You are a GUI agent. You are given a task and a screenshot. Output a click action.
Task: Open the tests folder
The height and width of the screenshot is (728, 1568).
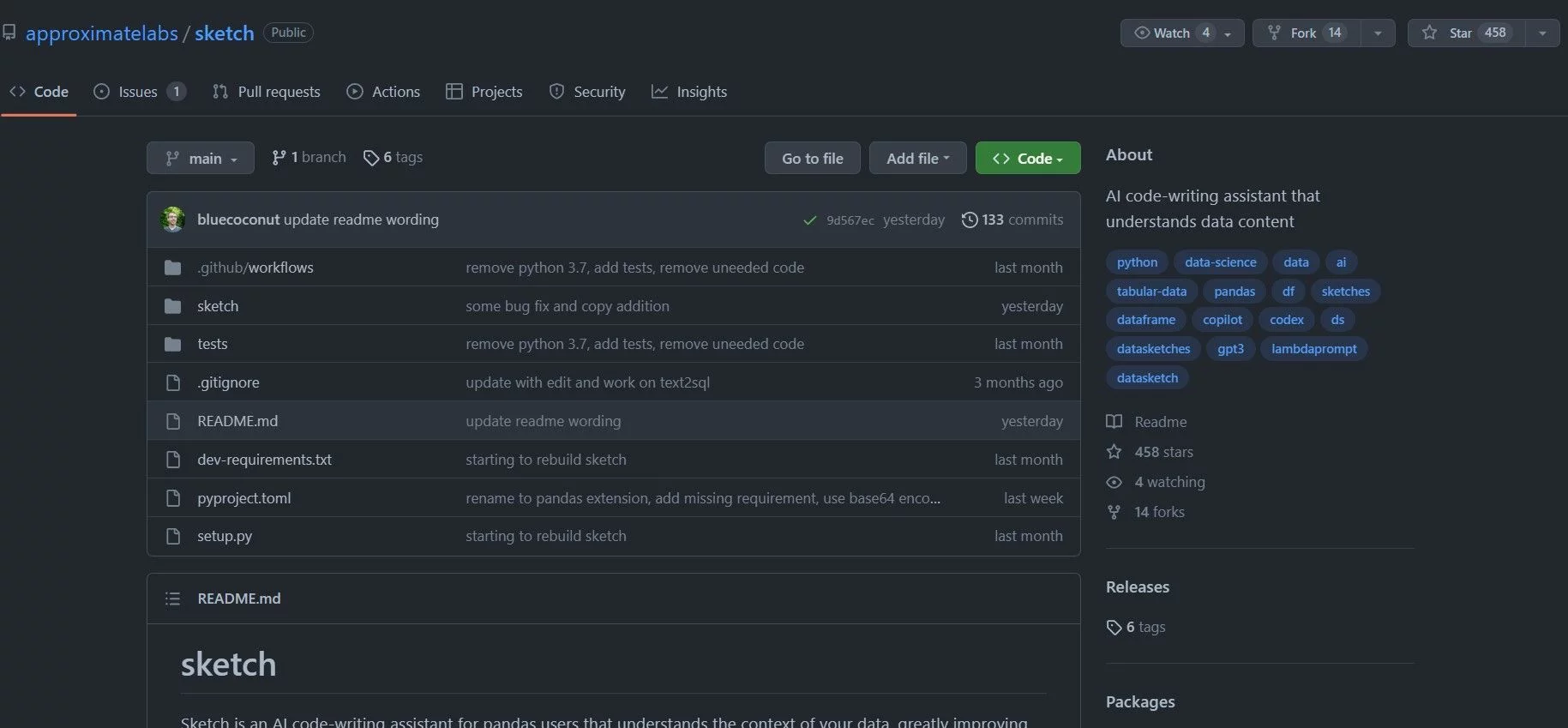(x=213, y=344)
